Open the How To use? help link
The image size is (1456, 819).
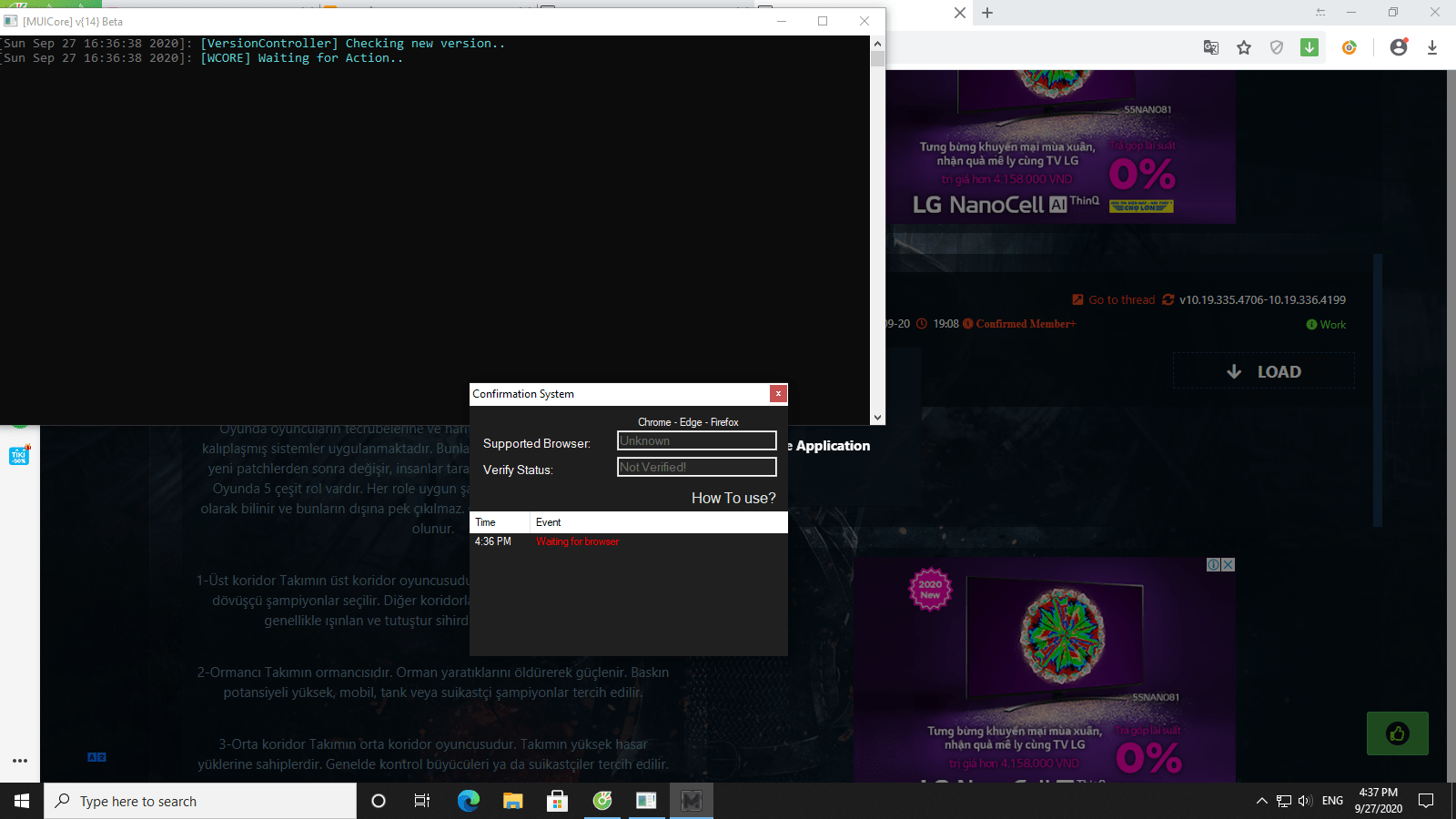[x=733, y=498]
